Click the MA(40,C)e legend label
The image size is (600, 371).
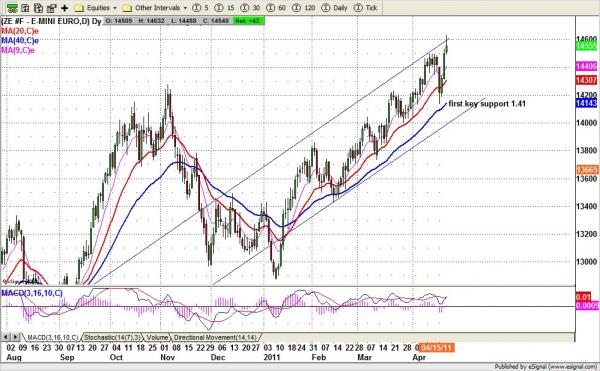[x=20, y=41]
